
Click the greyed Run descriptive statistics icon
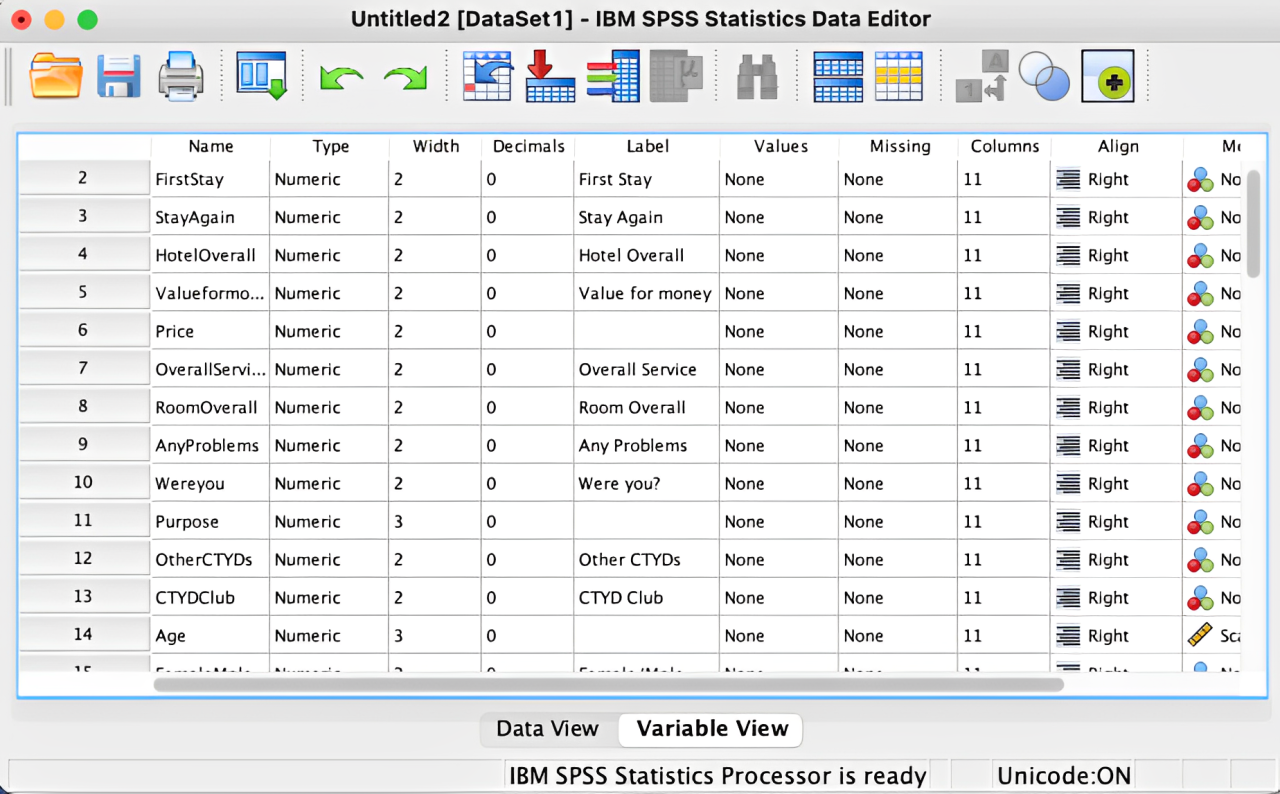(x=676, y=76)
